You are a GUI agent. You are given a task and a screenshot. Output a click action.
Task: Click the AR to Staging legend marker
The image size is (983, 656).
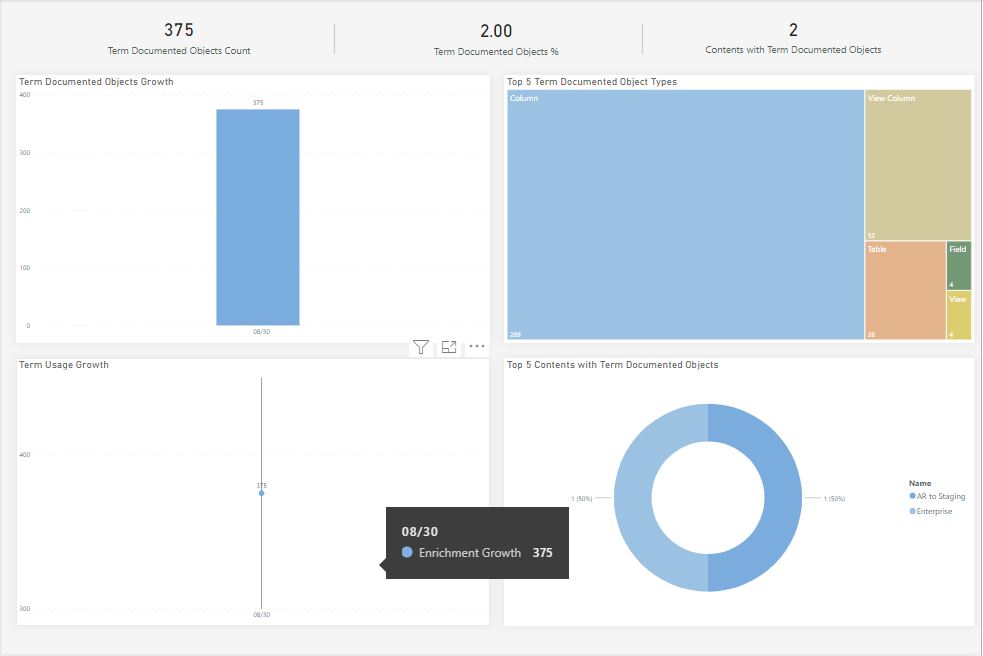point(912,495)
